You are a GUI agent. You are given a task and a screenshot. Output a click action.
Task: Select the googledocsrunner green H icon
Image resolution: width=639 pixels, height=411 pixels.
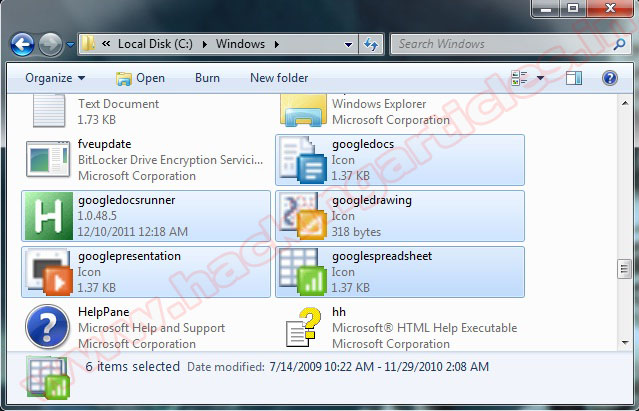point(48,216)
